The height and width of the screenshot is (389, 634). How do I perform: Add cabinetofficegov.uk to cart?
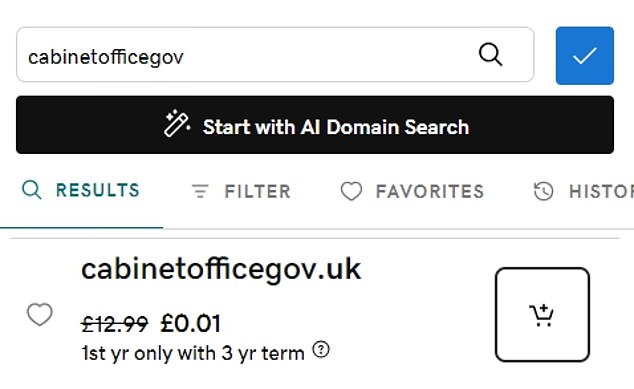[x=542, y=315]
